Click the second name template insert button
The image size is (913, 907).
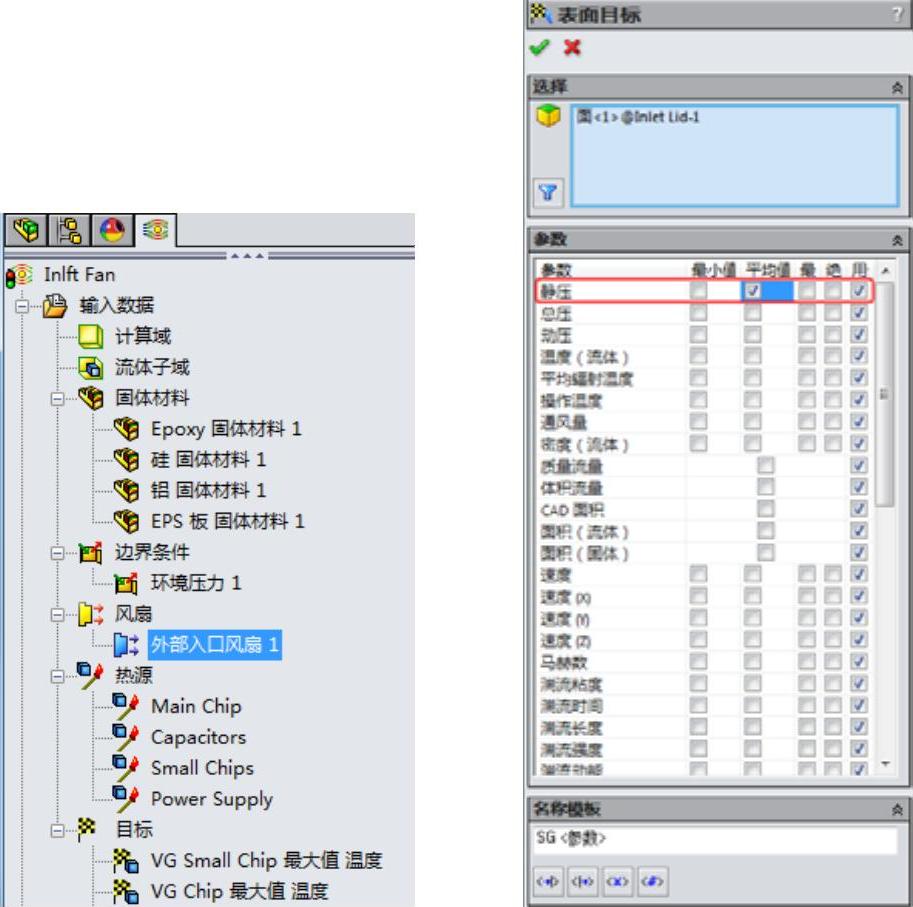582,881
